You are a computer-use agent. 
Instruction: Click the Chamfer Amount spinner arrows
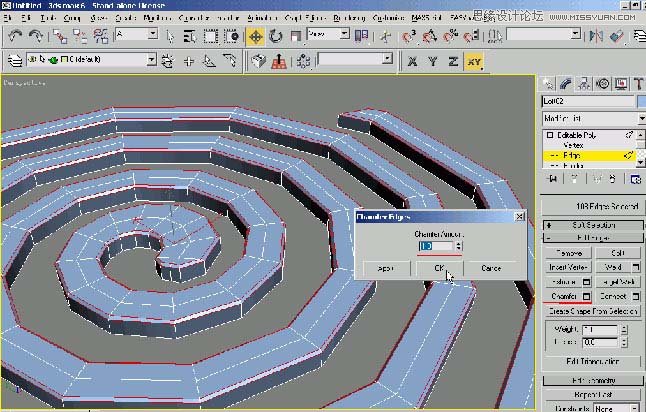click(x=459, y=246)
